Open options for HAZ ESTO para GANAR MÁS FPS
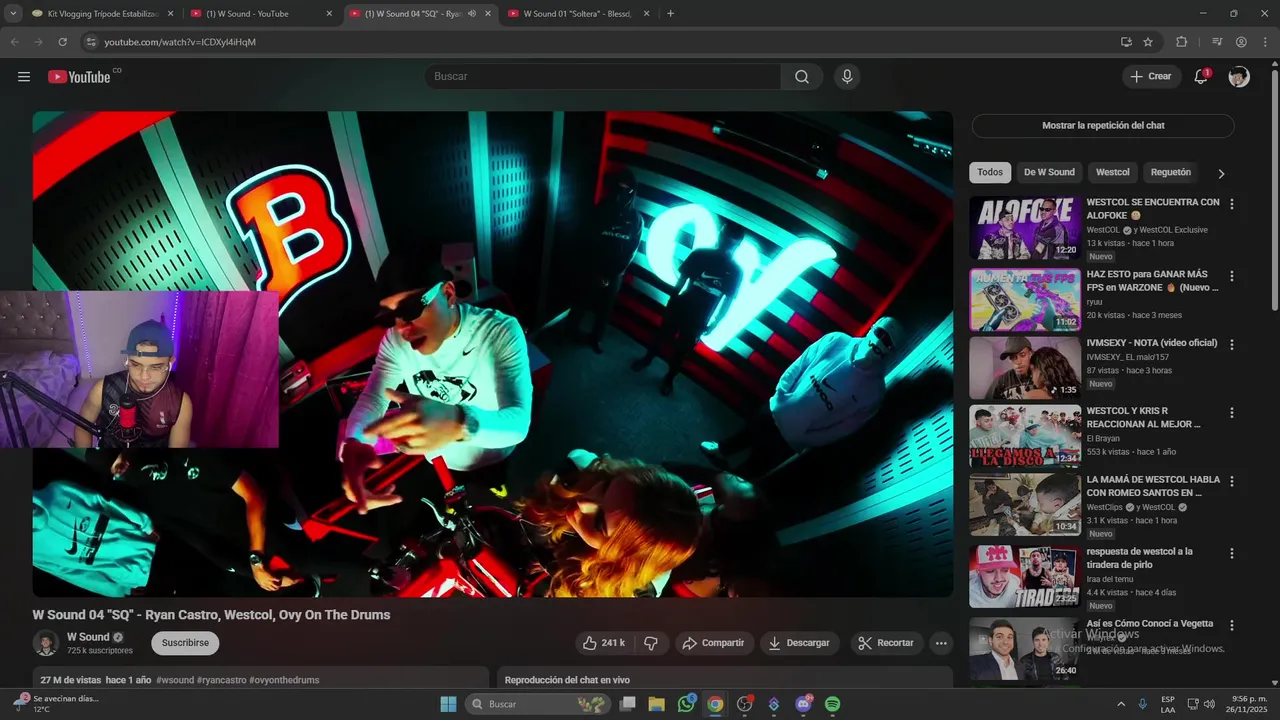Screen dimensions: 1280x720 tap(1232, 276)
